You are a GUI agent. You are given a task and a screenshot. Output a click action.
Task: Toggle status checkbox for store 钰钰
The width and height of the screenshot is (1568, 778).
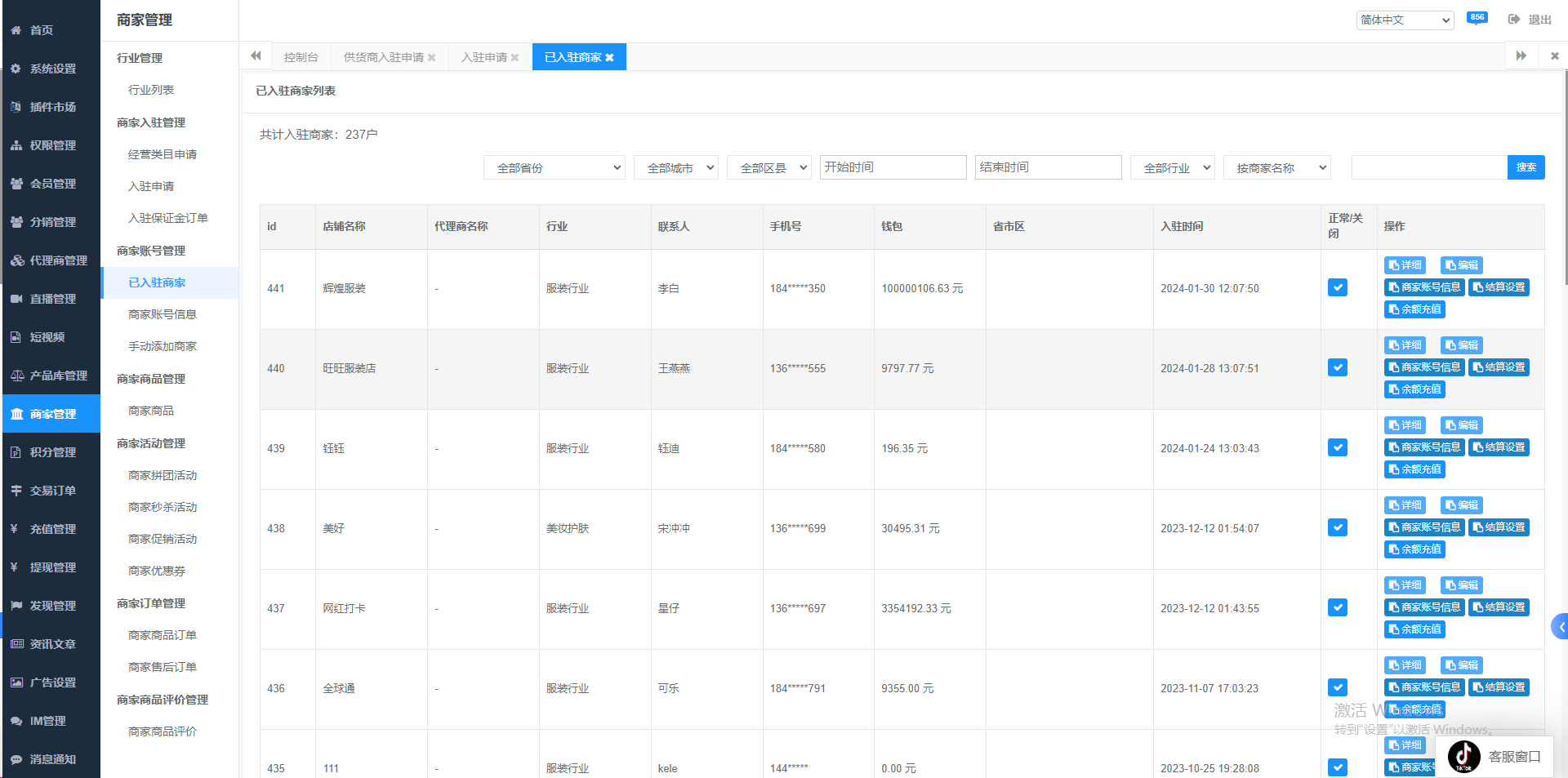tap(1337, 447)
